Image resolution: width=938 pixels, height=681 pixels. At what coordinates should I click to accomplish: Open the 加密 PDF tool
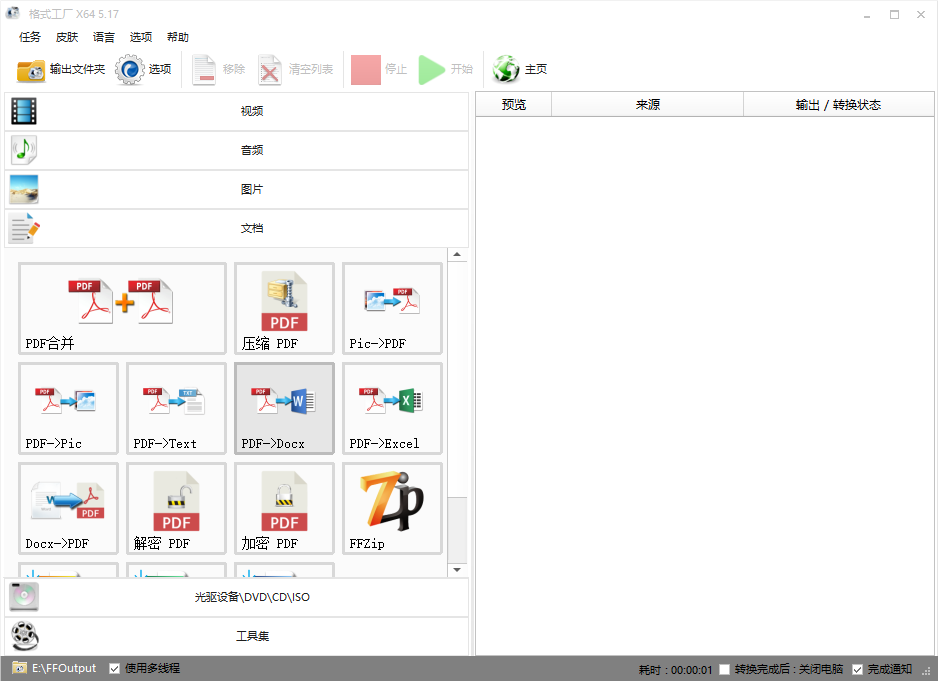pyautogui.click(x=284, y=508)
